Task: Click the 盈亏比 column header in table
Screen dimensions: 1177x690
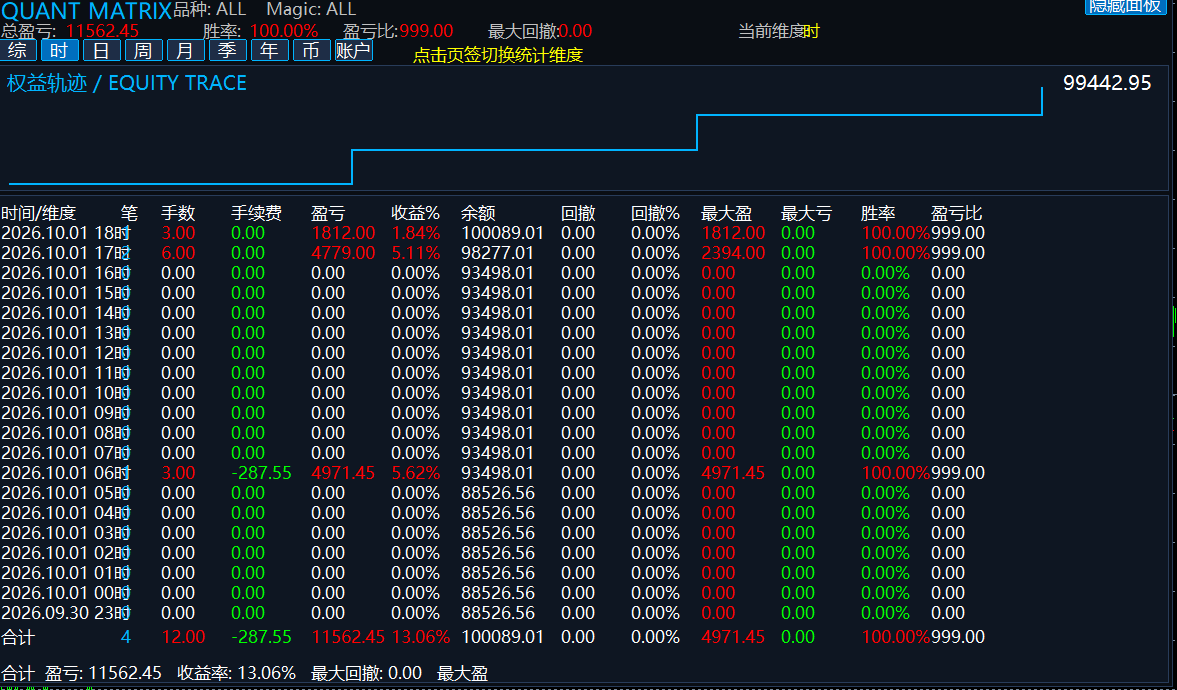Action: tap(956, 213)
